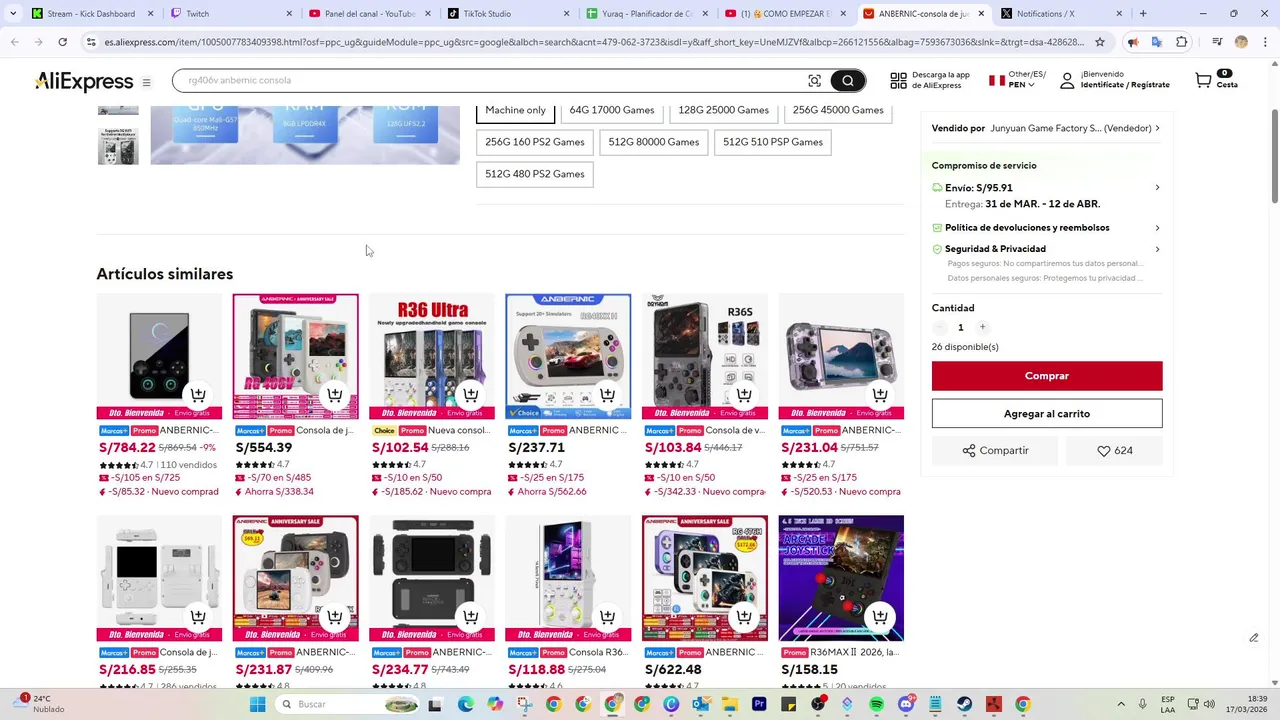Open Spotify from the taskbar

tap(876, 704)
